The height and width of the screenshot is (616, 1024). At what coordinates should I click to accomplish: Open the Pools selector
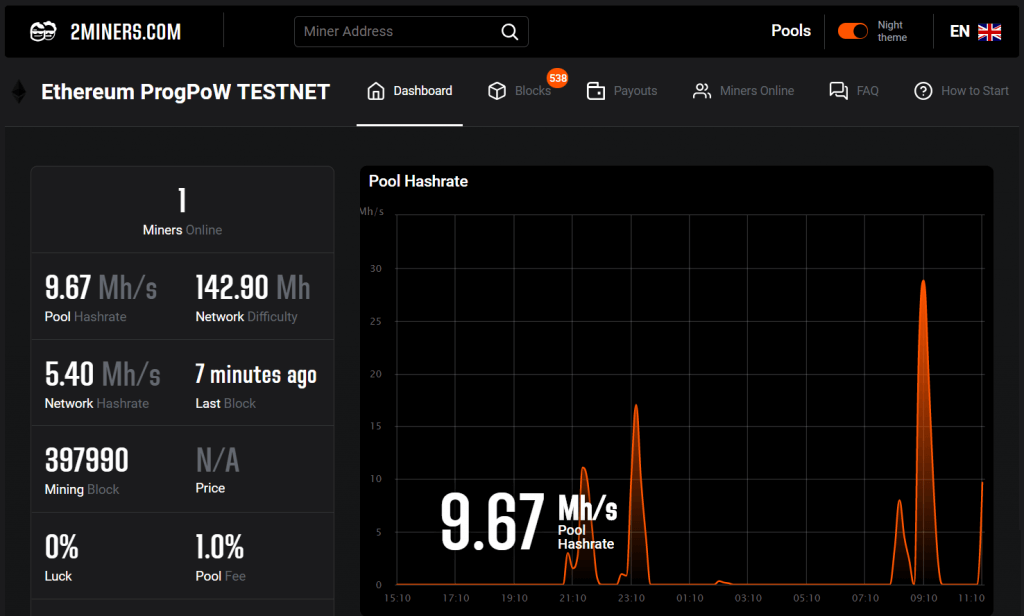click(x=791, y=31)
